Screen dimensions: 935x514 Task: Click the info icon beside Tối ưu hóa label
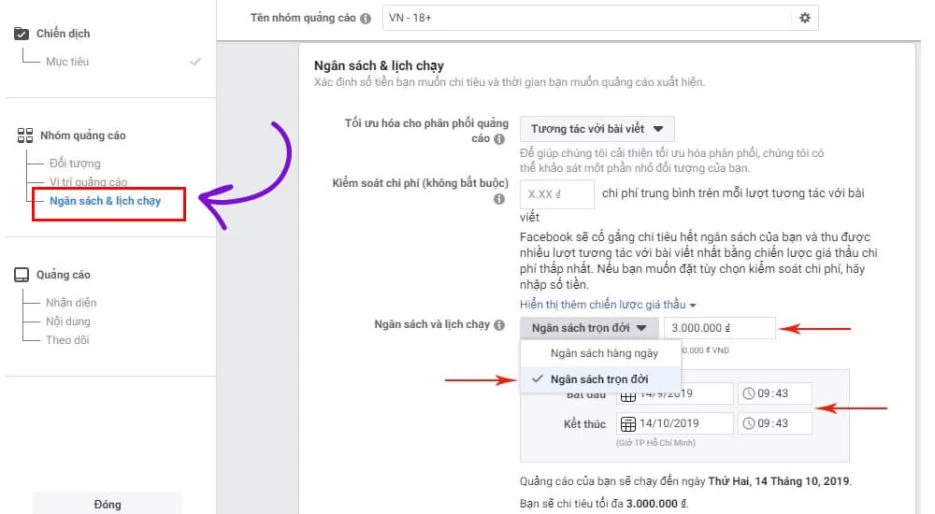pos(499,139)
